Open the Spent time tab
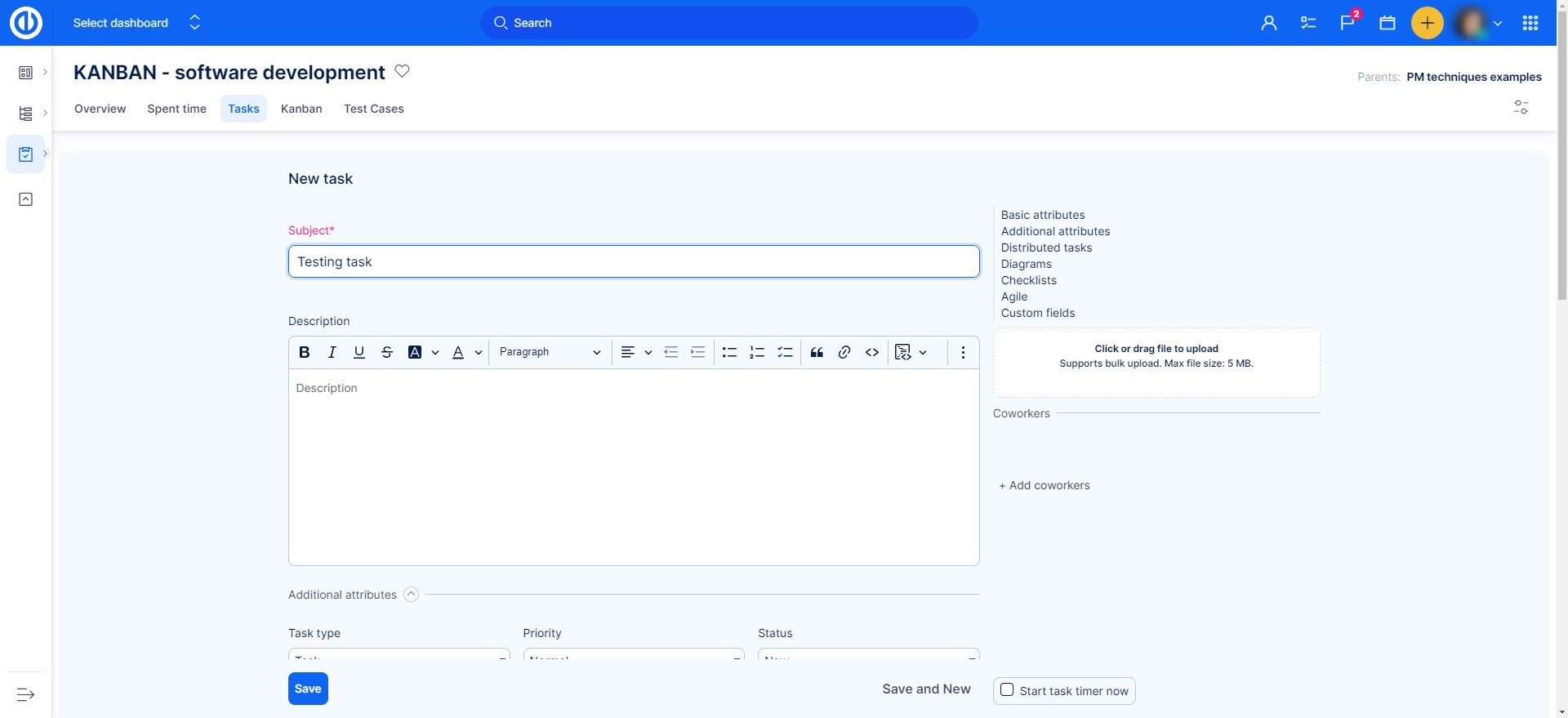Image resolution: width=1568 pixels, height=718 pixels. [176, 109]
